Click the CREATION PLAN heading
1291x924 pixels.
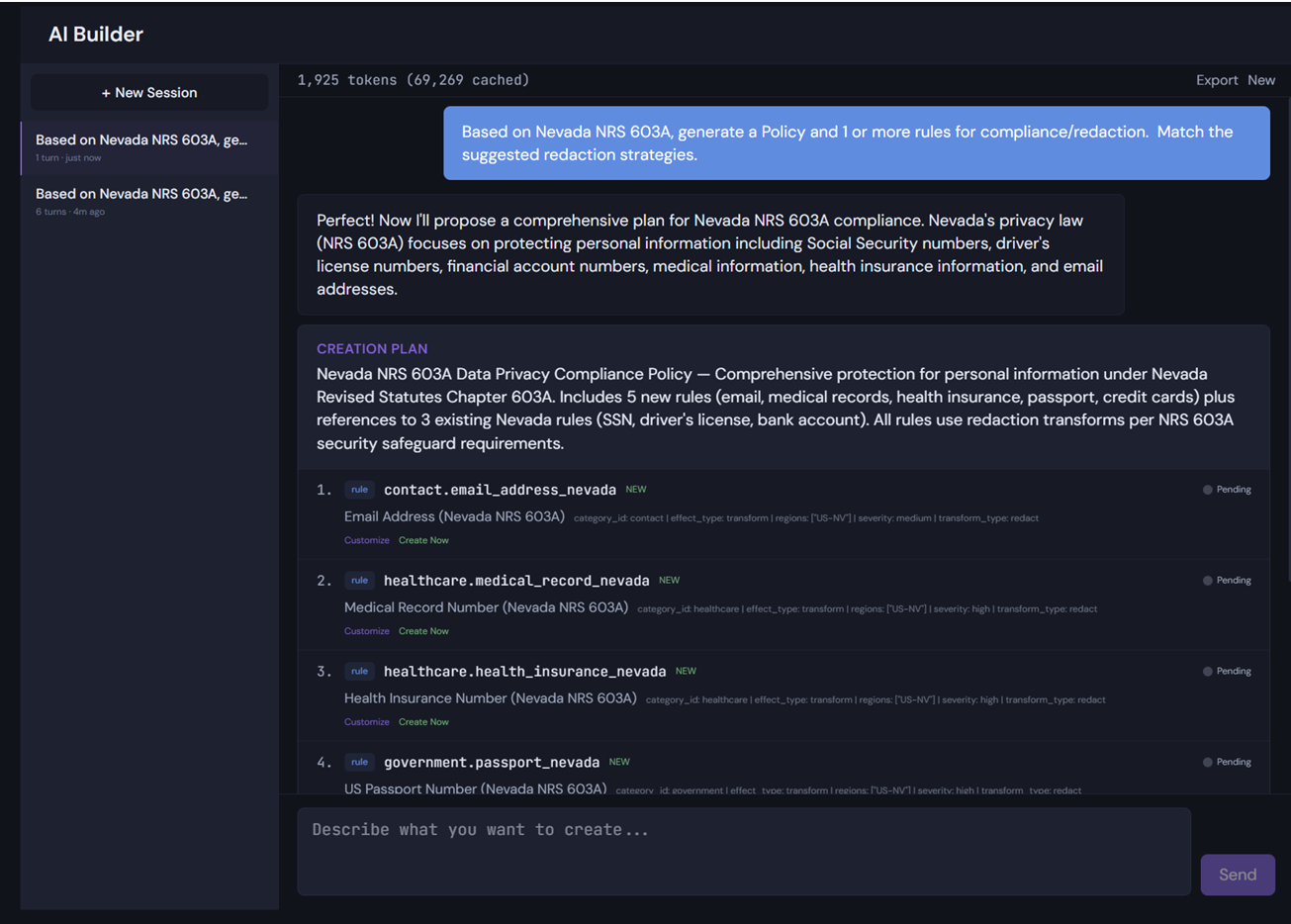(372, 349)
